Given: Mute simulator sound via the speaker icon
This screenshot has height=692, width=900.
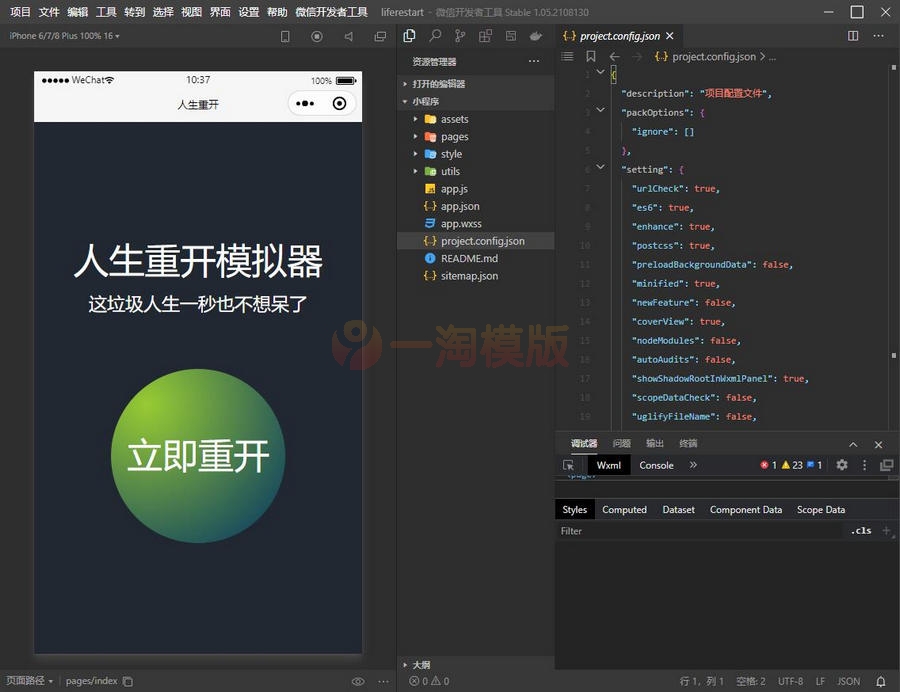Looking at the screenshot, I should pyautogui.click(x=348, y=35).
